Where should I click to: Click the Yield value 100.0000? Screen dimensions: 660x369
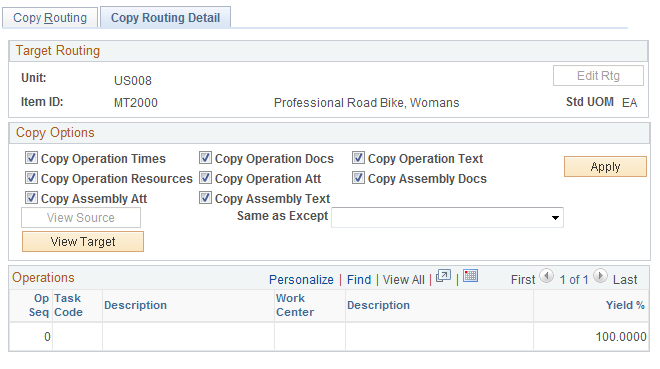point(621,337)
